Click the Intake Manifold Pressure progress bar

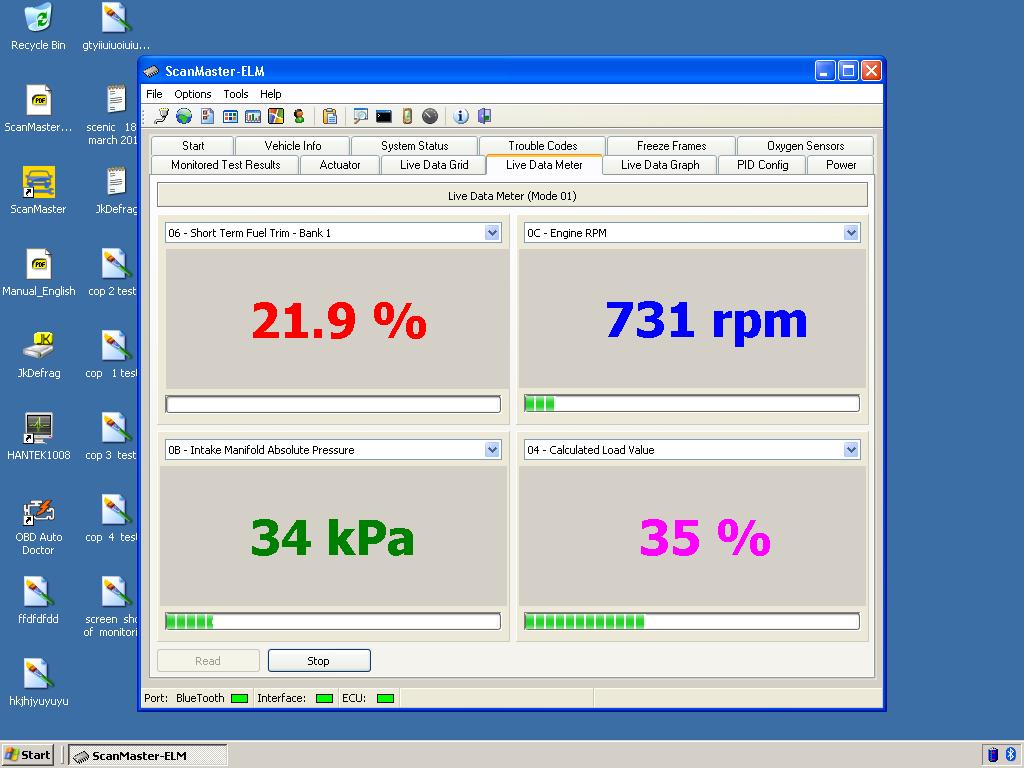[333, 621]
